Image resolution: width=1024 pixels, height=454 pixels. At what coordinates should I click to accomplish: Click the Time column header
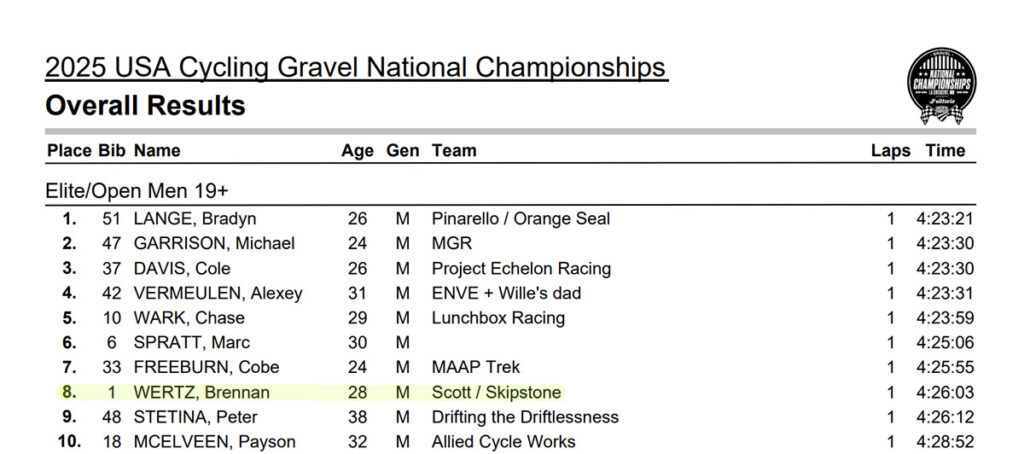point(945,151)
